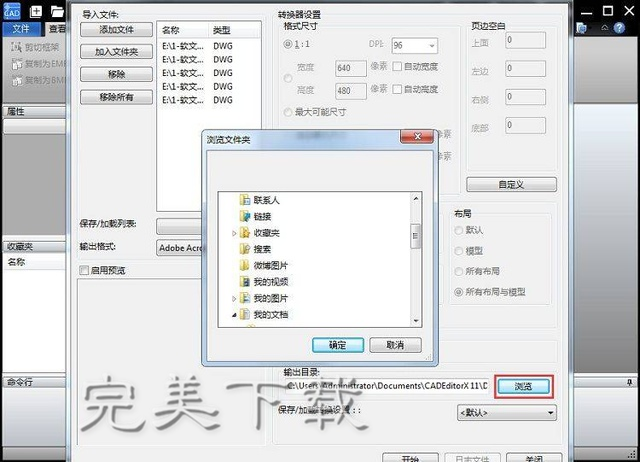
Task: Click the 自定义 button
Action: click(x=511, y=184)
